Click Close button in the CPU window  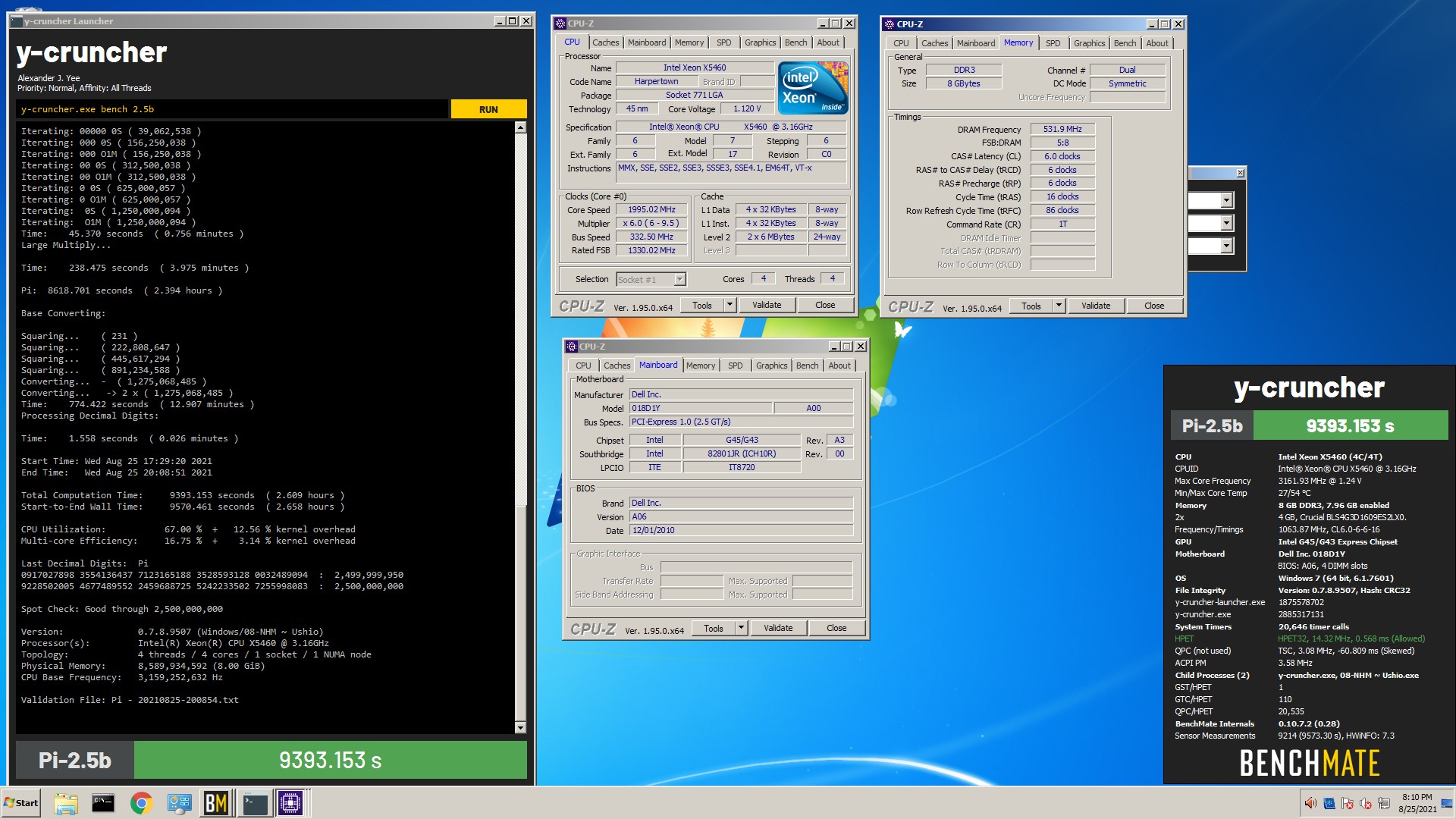(x=825, y=305)
